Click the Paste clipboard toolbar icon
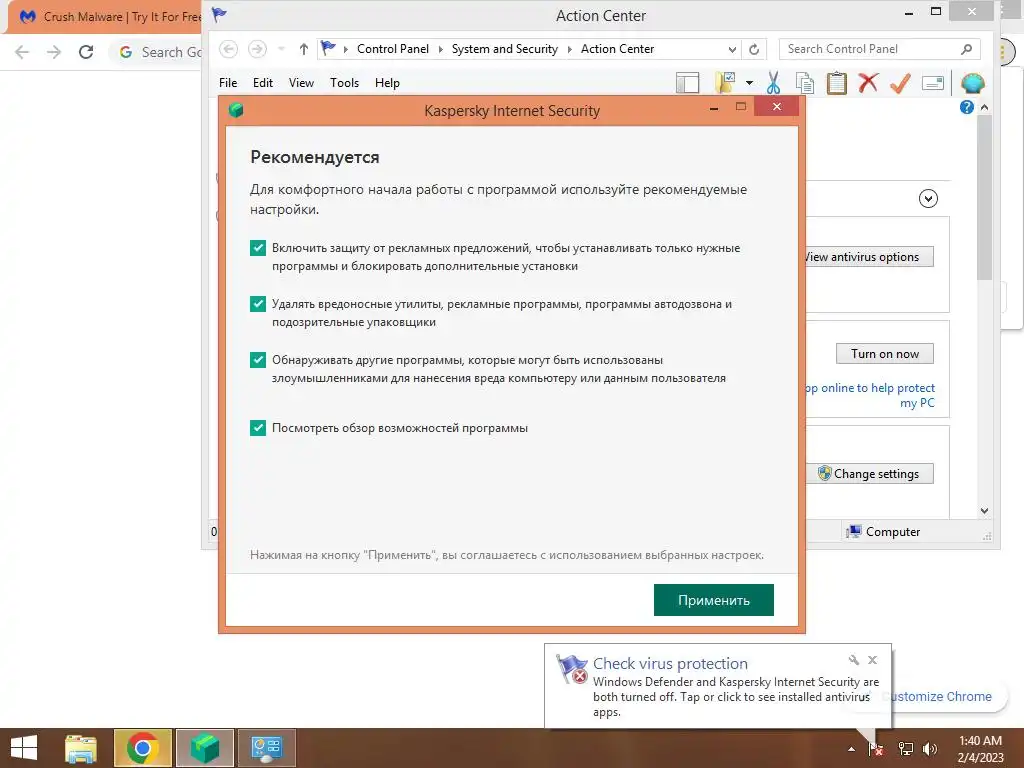The width and height of the screenshot is (1024, 768). [837, 83]
